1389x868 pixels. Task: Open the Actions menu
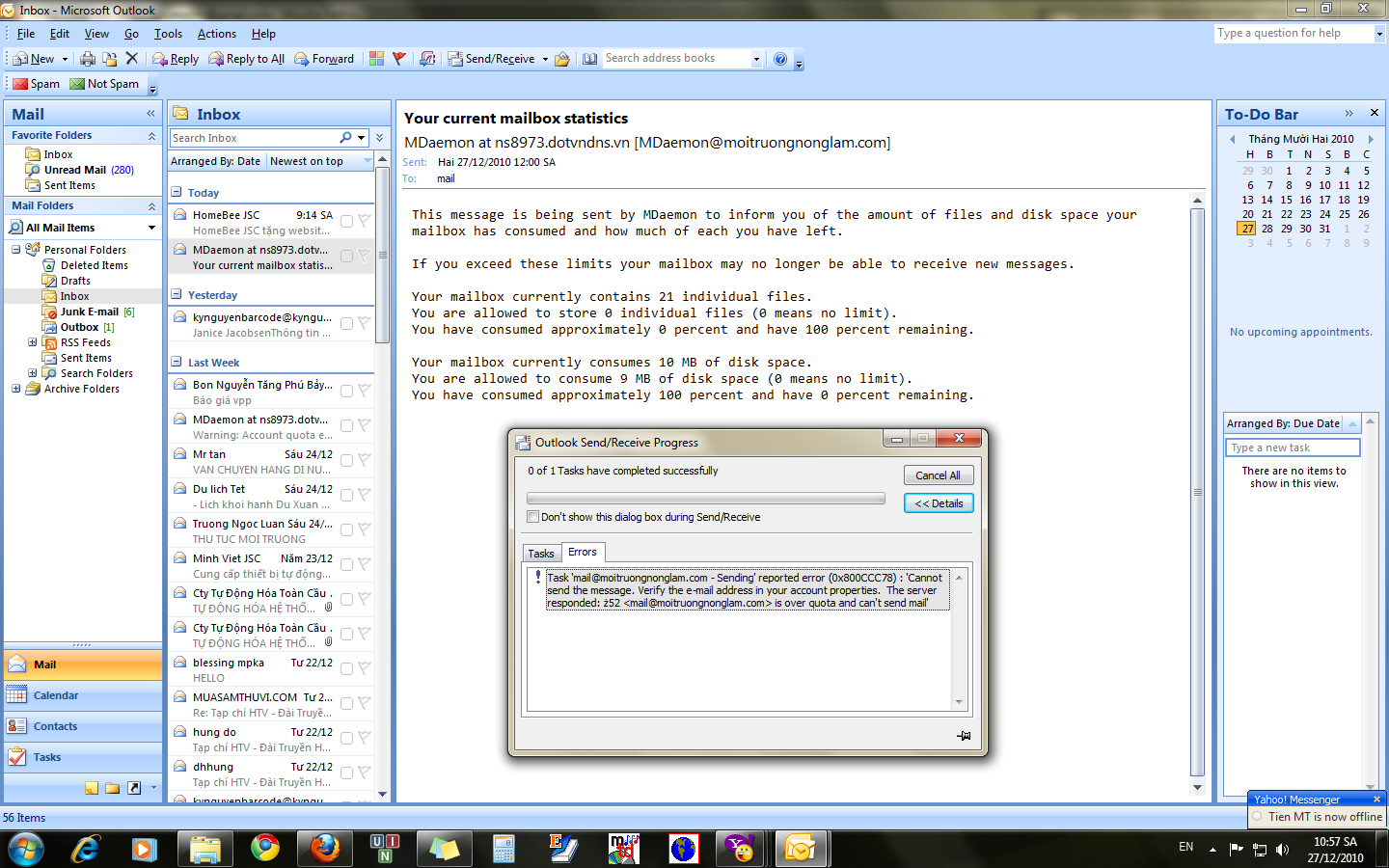pos(217,34)
